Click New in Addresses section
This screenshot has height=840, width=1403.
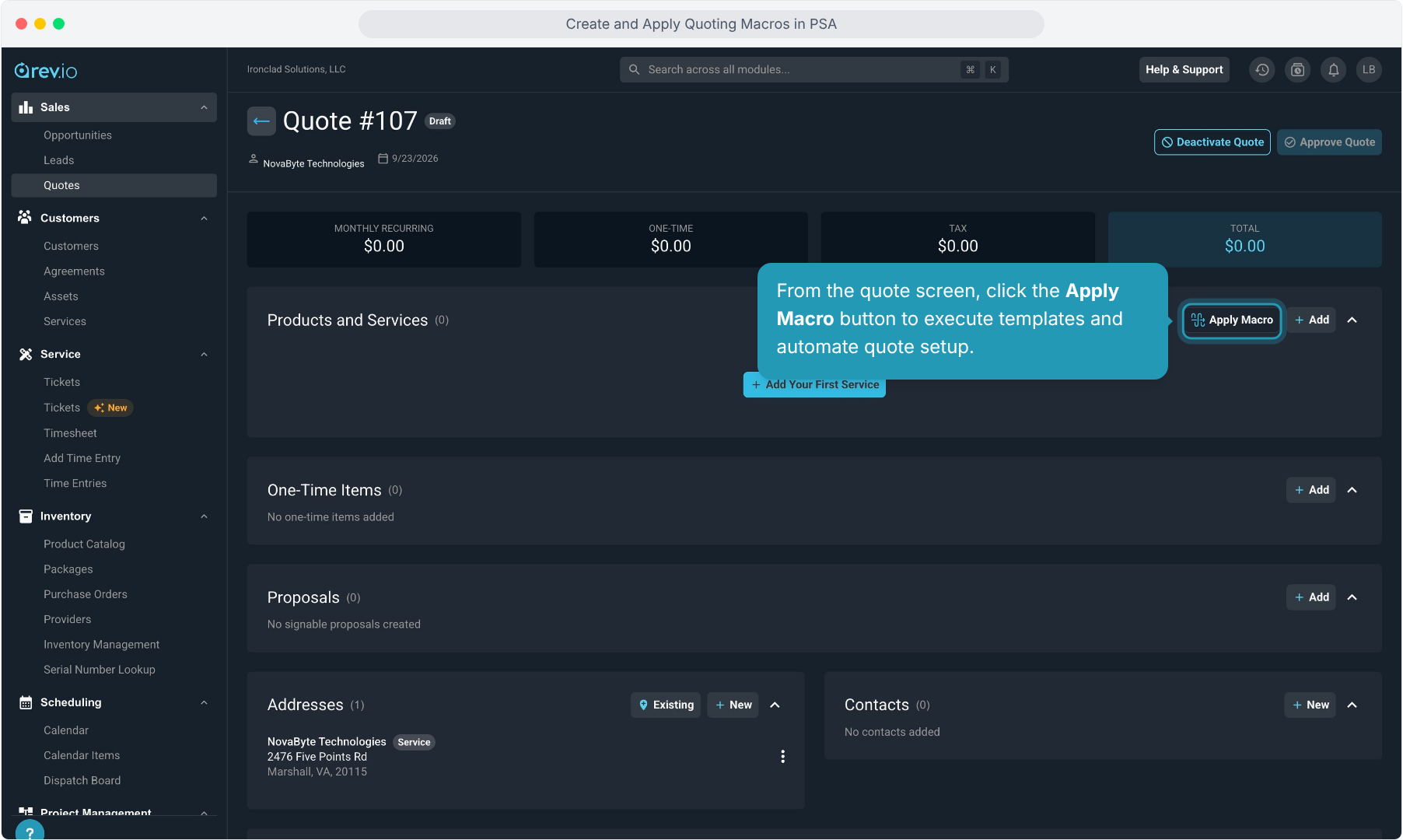tap(733, 705)
